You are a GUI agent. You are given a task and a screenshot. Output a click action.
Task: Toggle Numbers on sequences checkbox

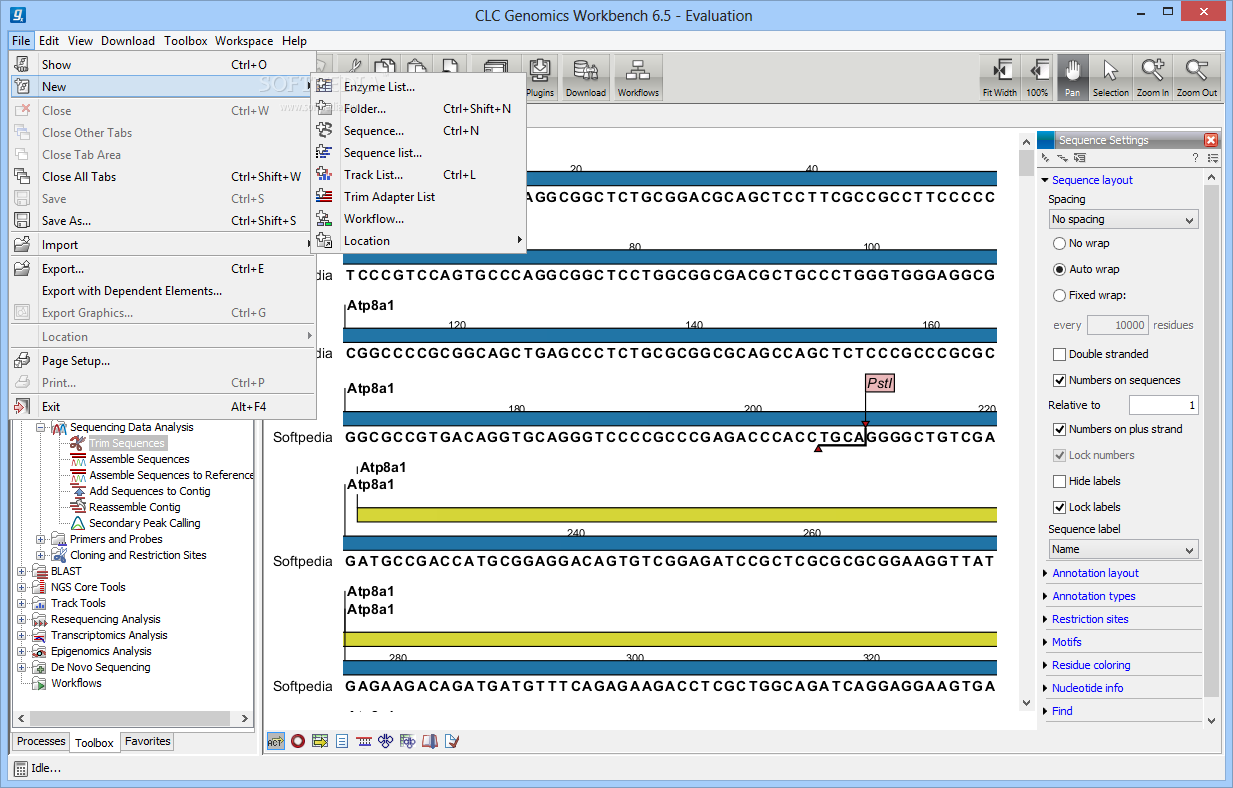pyautogui.click(x=1059, y=380)
